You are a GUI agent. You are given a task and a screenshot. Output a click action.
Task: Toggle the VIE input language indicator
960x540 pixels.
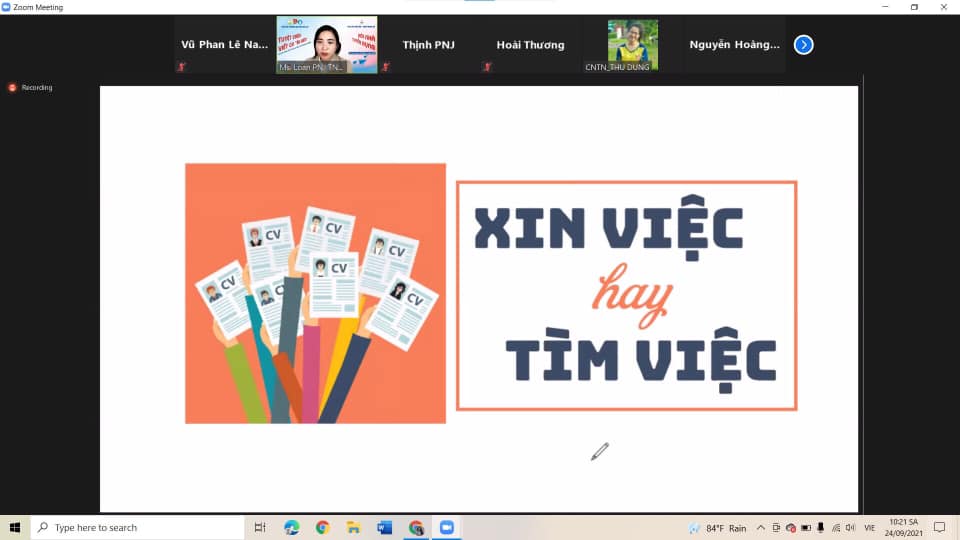[x=869, y=528]
